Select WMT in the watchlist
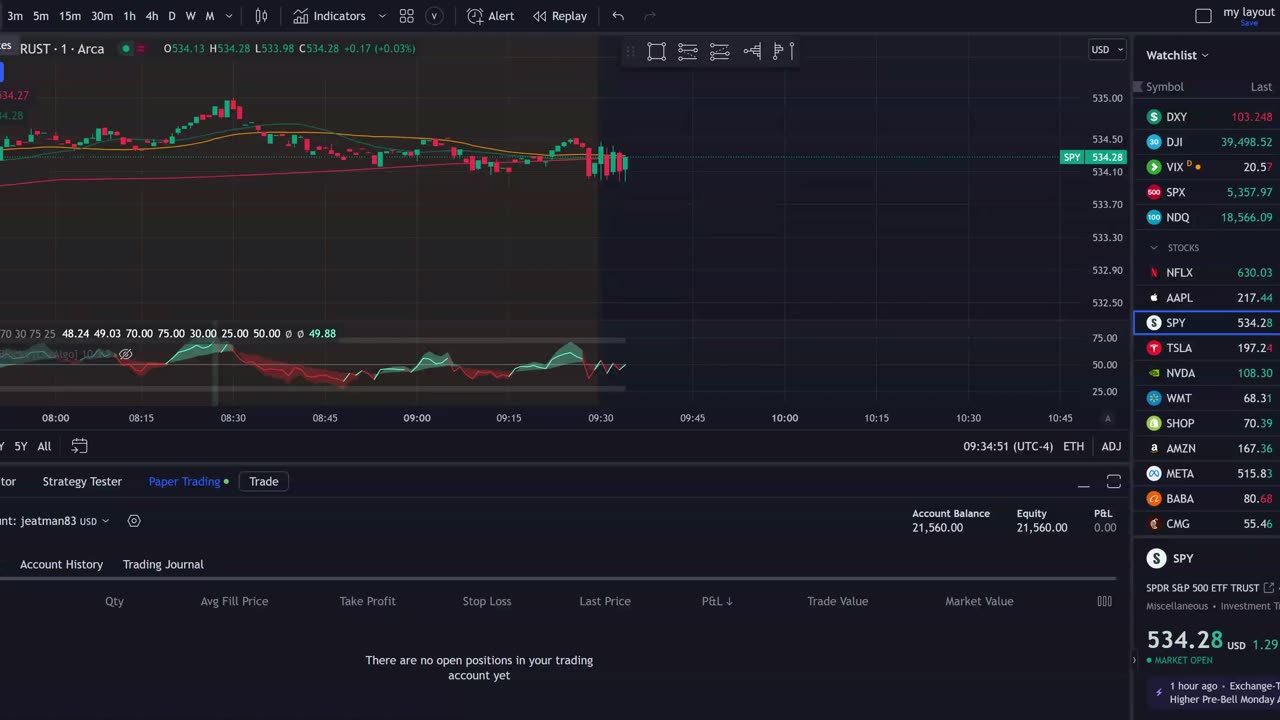 [x=1207, y=398]
